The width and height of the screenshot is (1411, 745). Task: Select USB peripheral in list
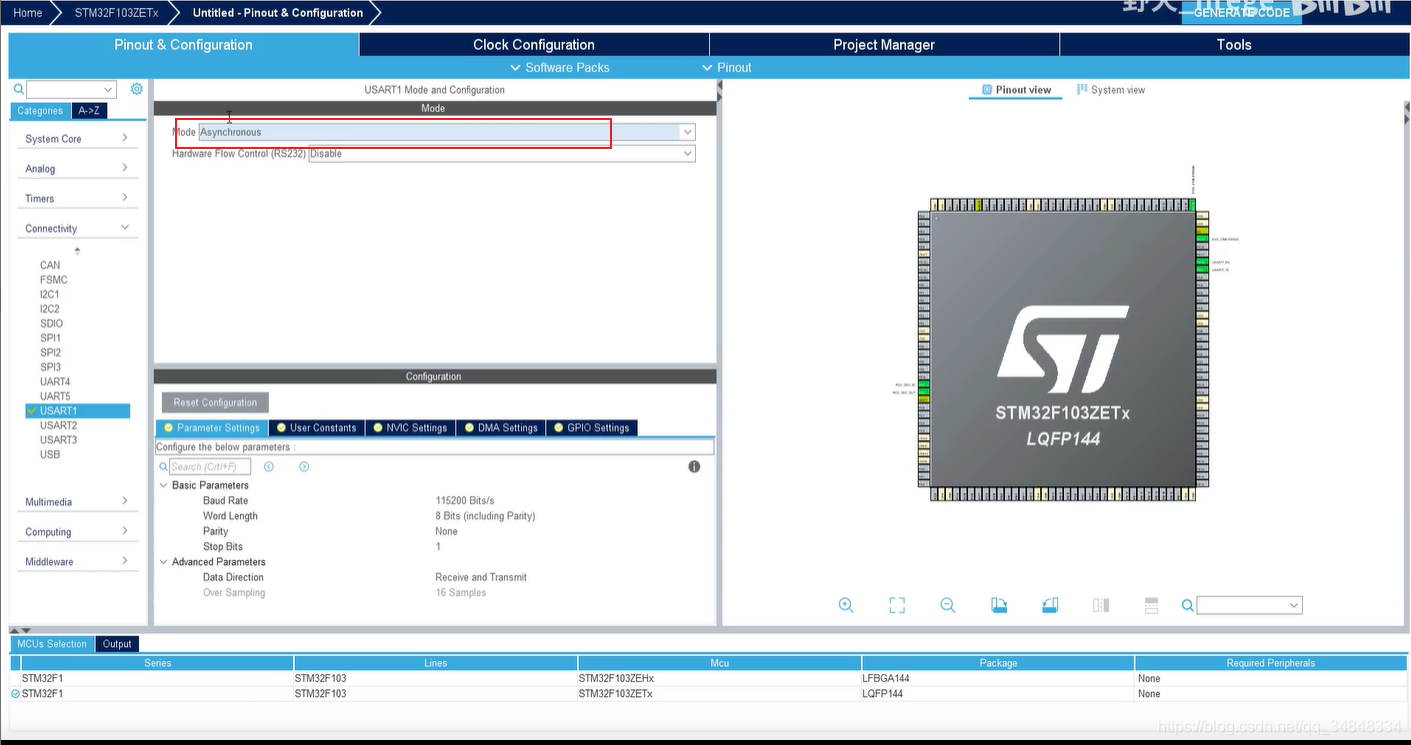50,455
